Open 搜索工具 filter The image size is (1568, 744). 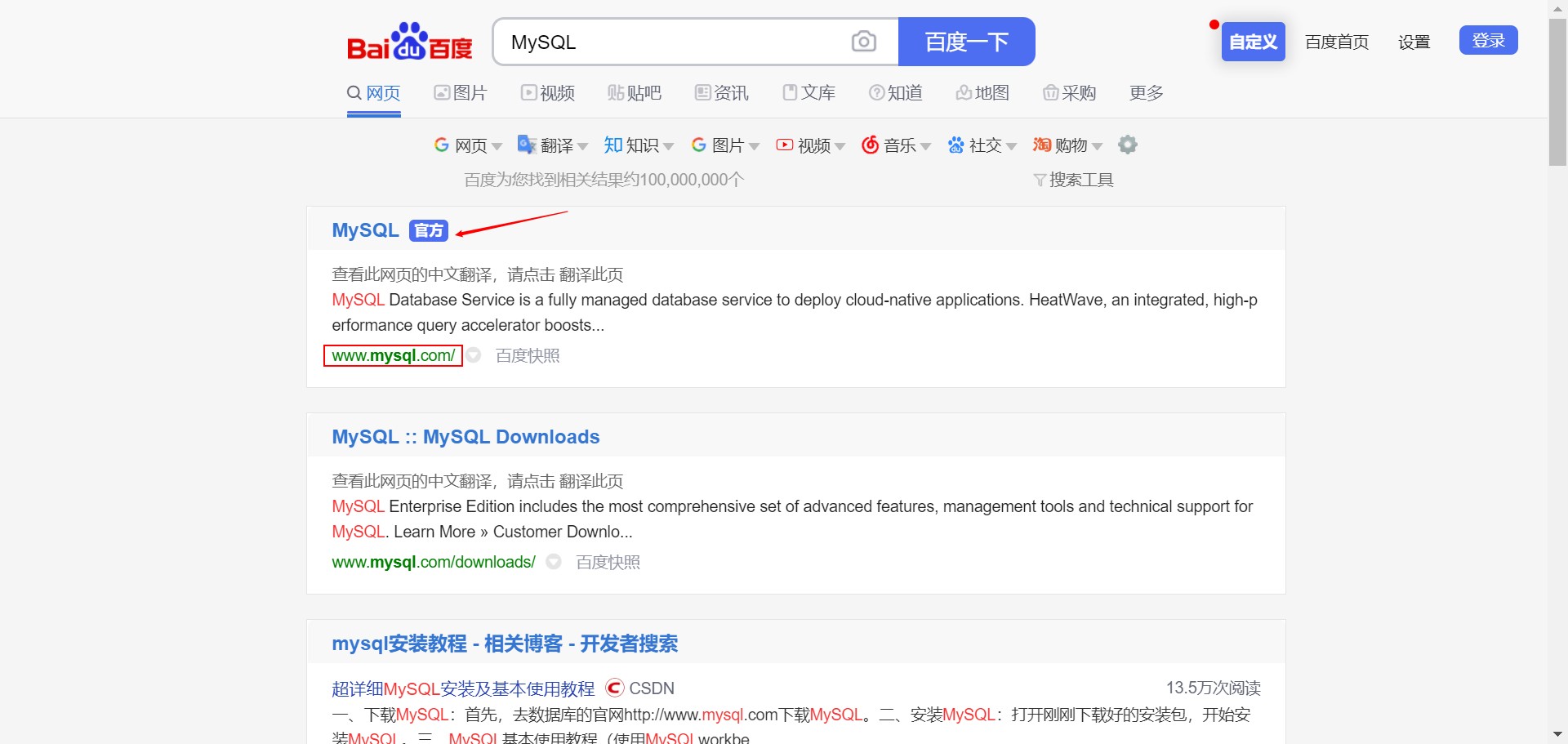coord(1073,180)
